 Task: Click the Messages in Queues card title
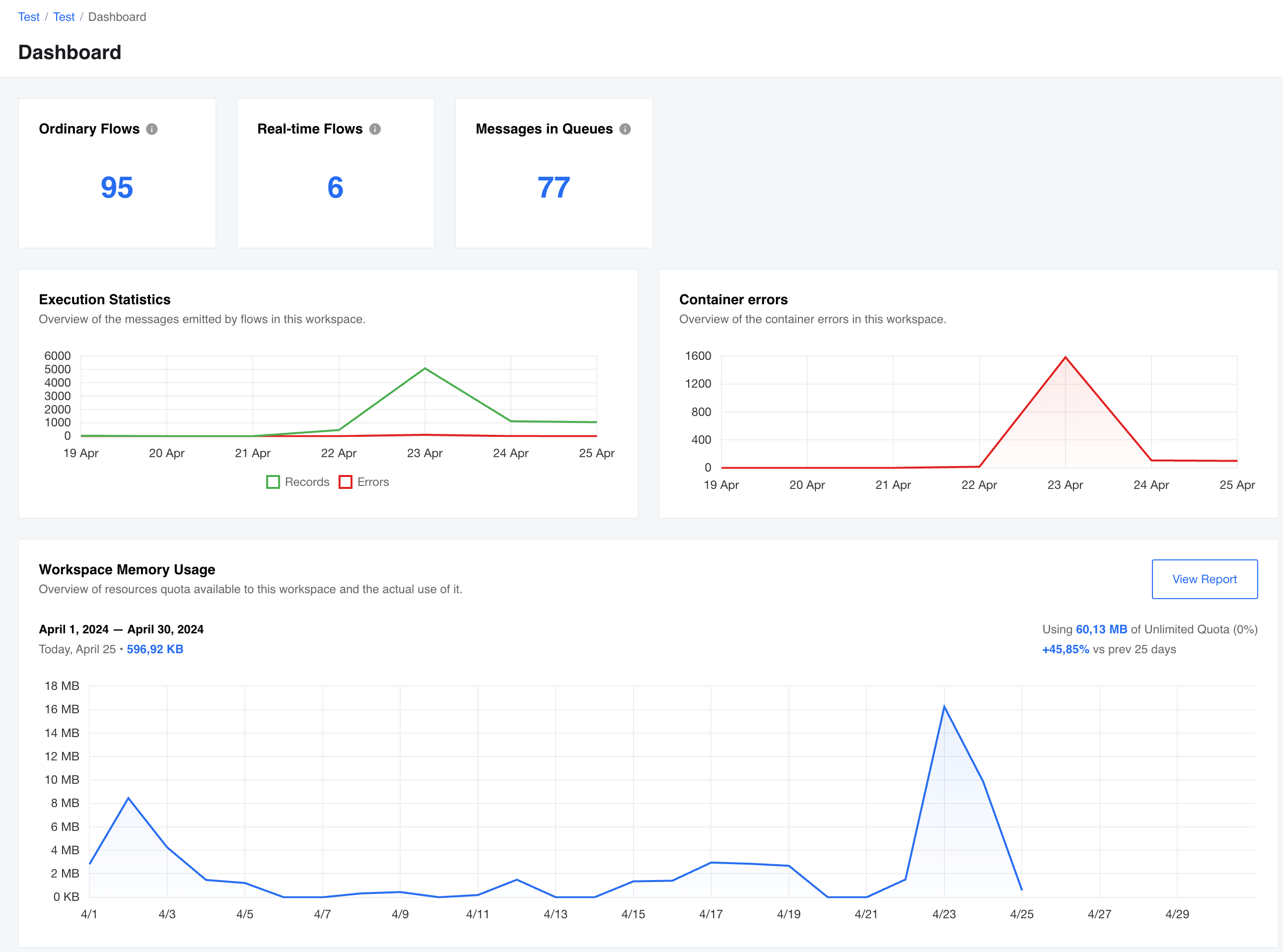tap(544, 129)
